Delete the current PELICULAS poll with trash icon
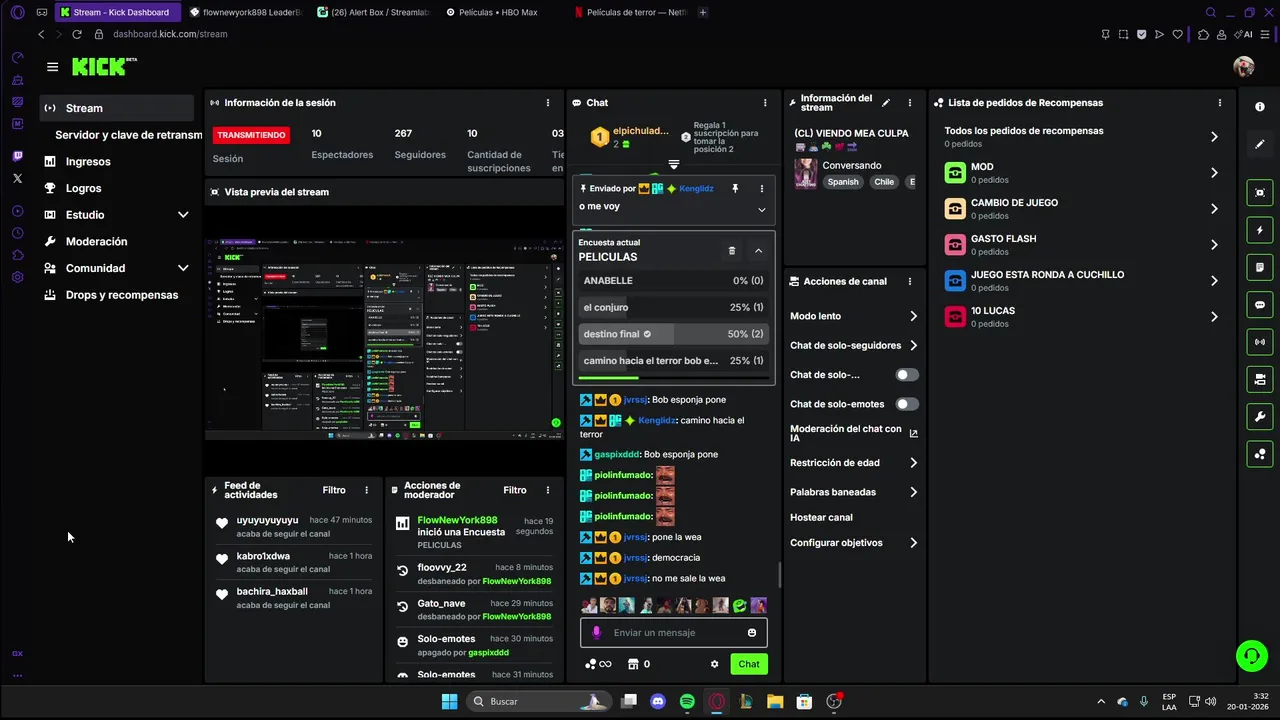 pyautogui.click(x=732, y=251)
